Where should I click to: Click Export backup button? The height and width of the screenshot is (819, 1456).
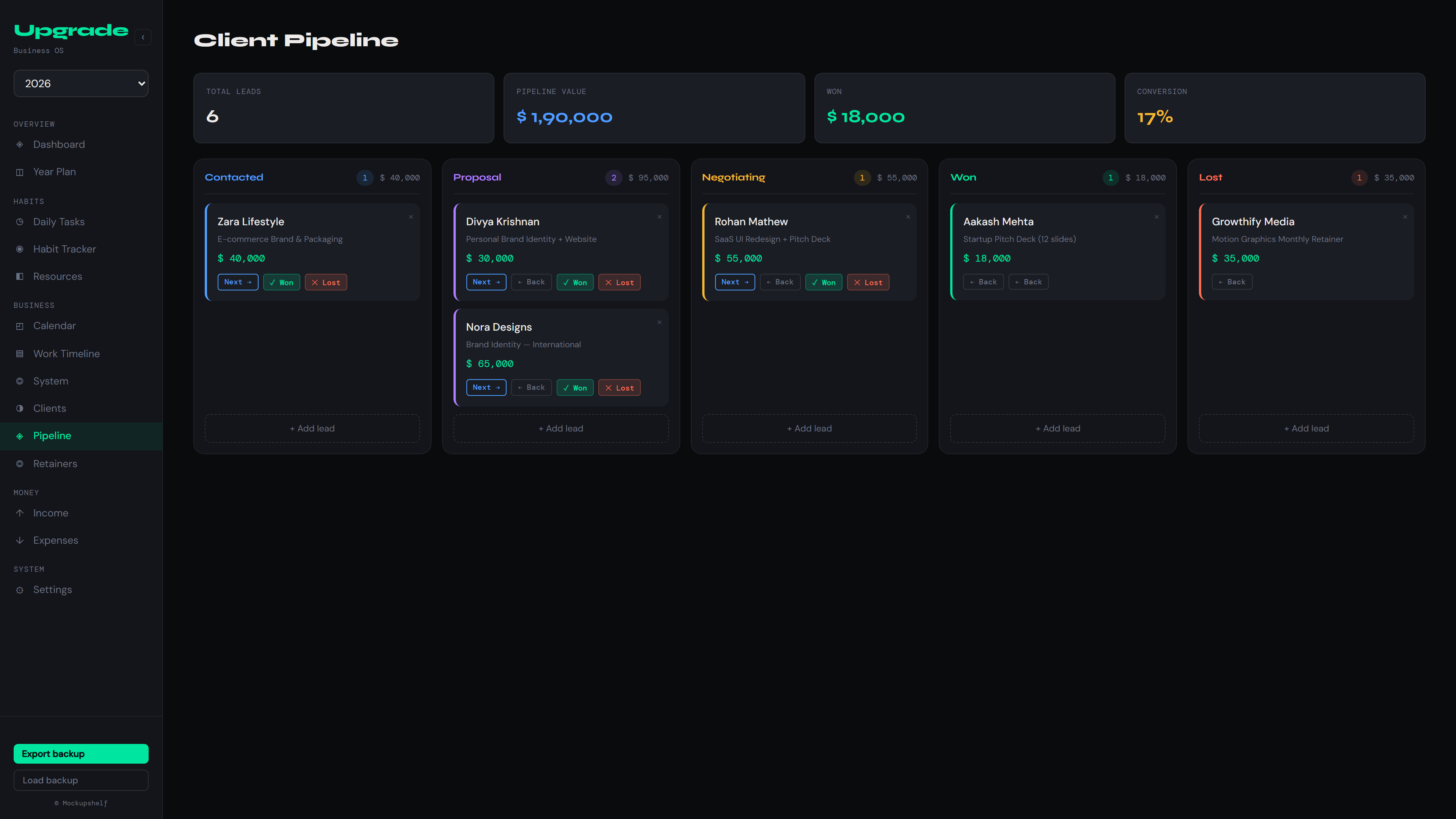pyautogui.click(x=81, y=753)
